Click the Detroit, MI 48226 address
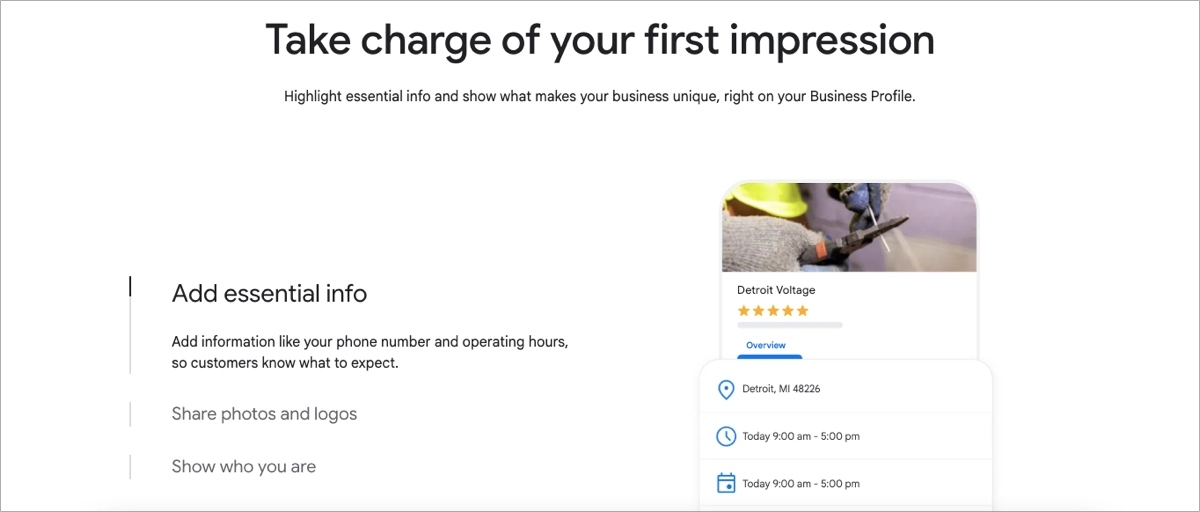The image size is (1200, 512). pyautogui.click(x=781, y=389)
